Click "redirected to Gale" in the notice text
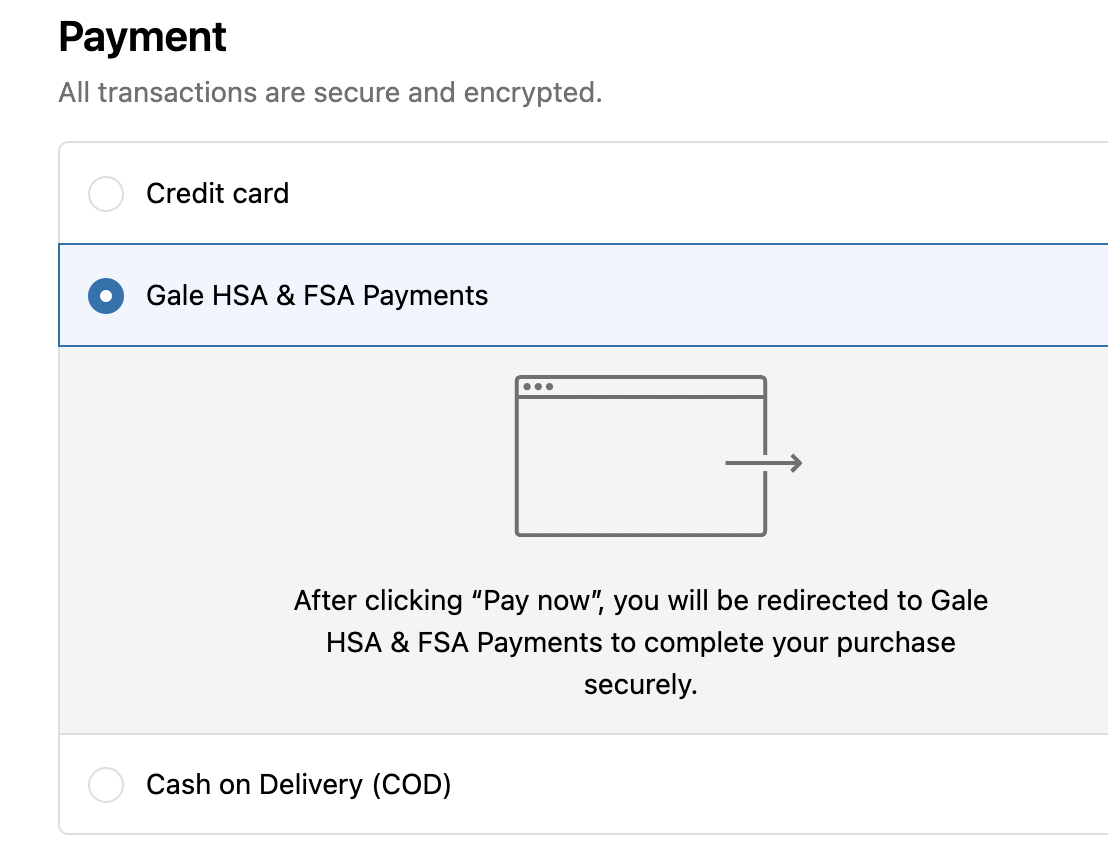Screen dimensions: 1108x862 872,601
